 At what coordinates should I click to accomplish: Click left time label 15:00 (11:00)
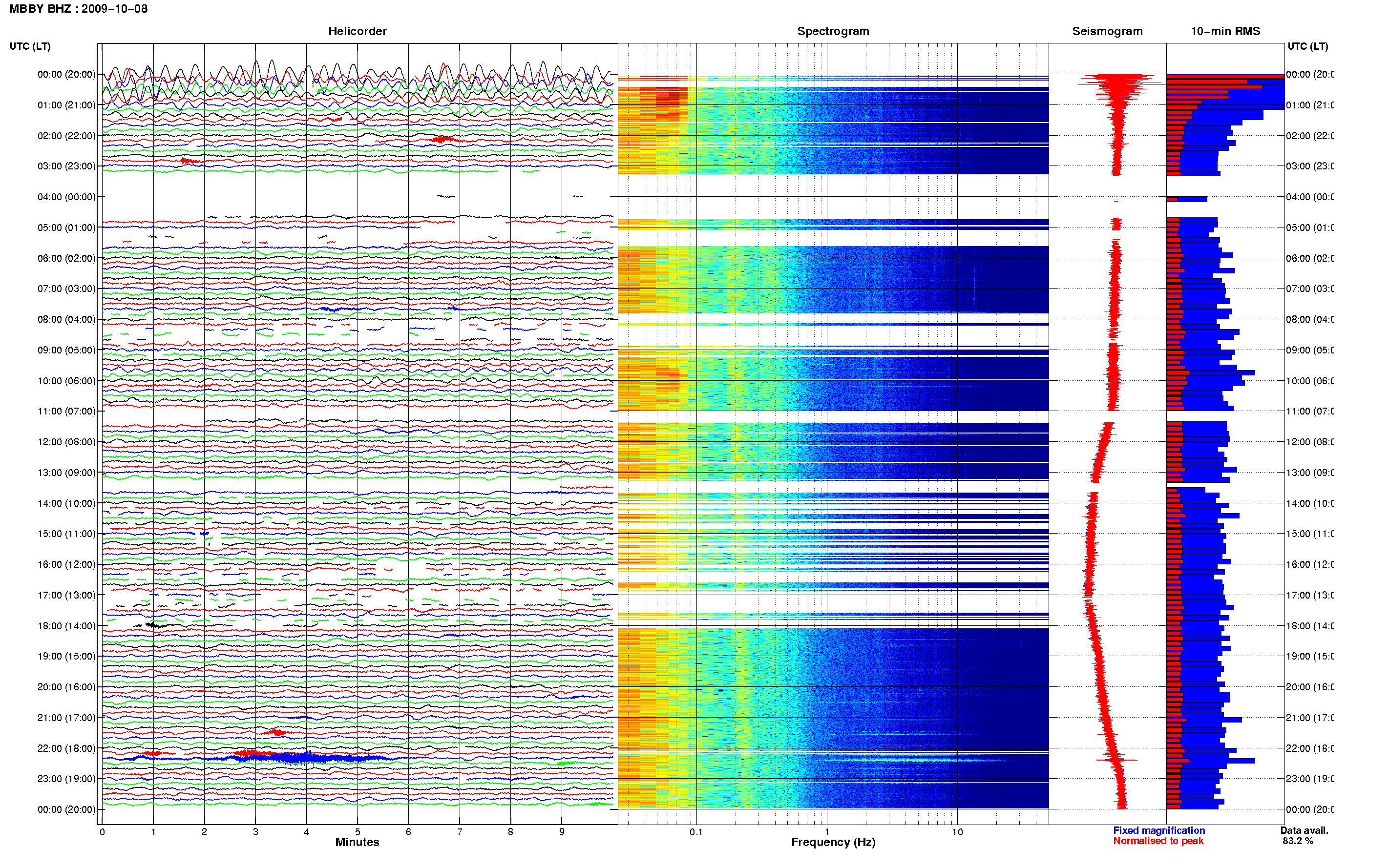(x=66, y=533)
